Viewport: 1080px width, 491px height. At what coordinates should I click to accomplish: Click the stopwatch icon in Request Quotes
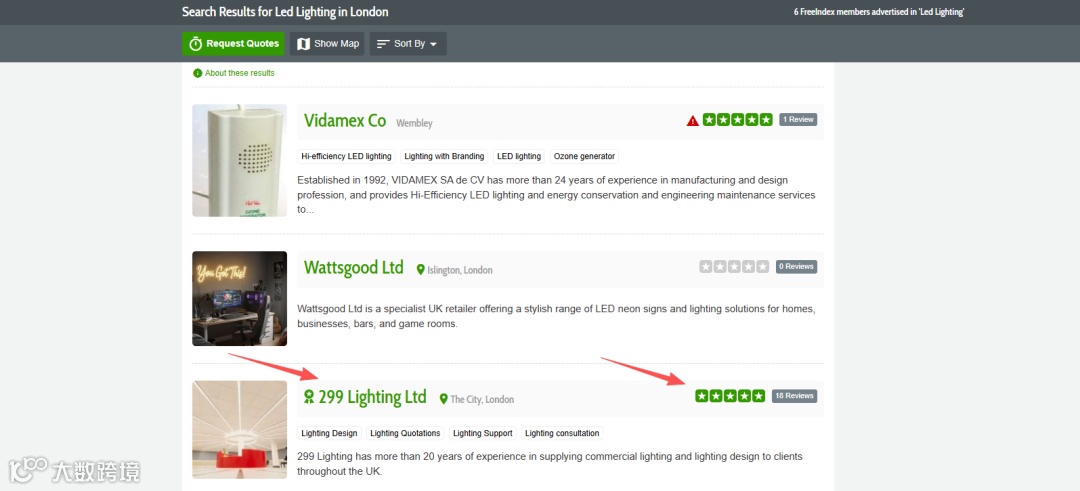tap(196, 43)
